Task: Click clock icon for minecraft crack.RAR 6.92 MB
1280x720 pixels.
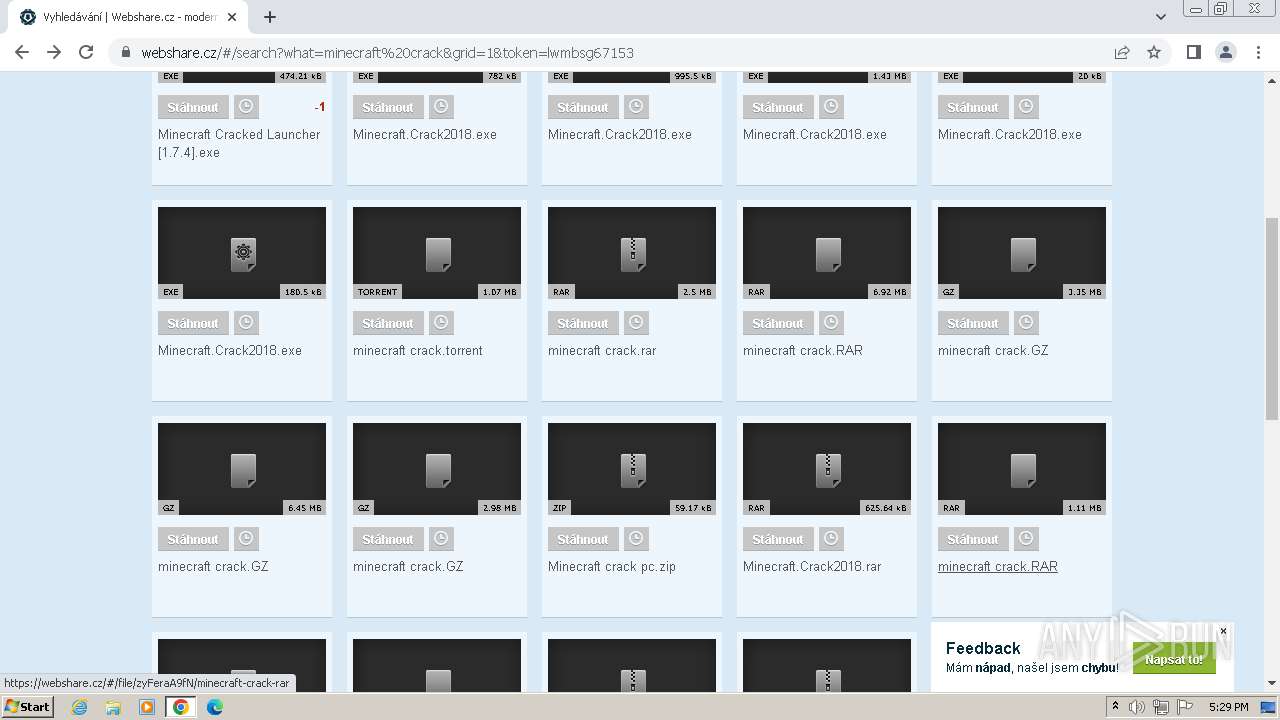Action: point(831,323)
